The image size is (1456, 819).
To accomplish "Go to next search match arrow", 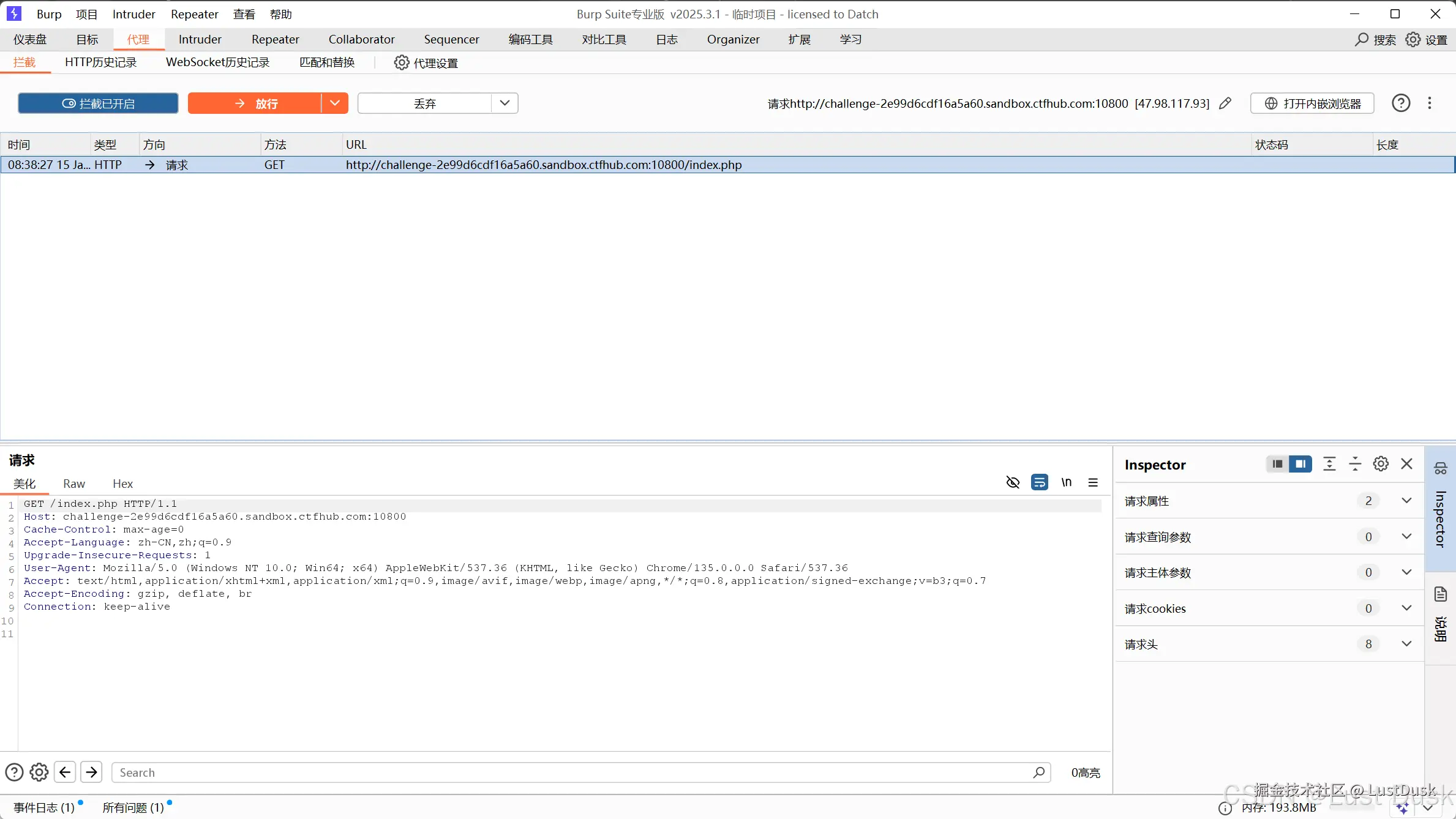I will (91, 772).
